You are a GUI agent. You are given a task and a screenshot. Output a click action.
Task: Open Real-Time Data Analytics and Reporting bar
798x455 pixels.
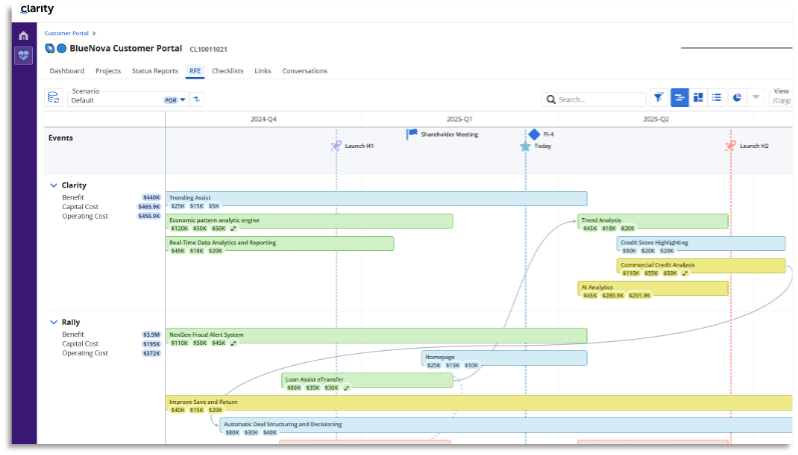coord(279,243)
